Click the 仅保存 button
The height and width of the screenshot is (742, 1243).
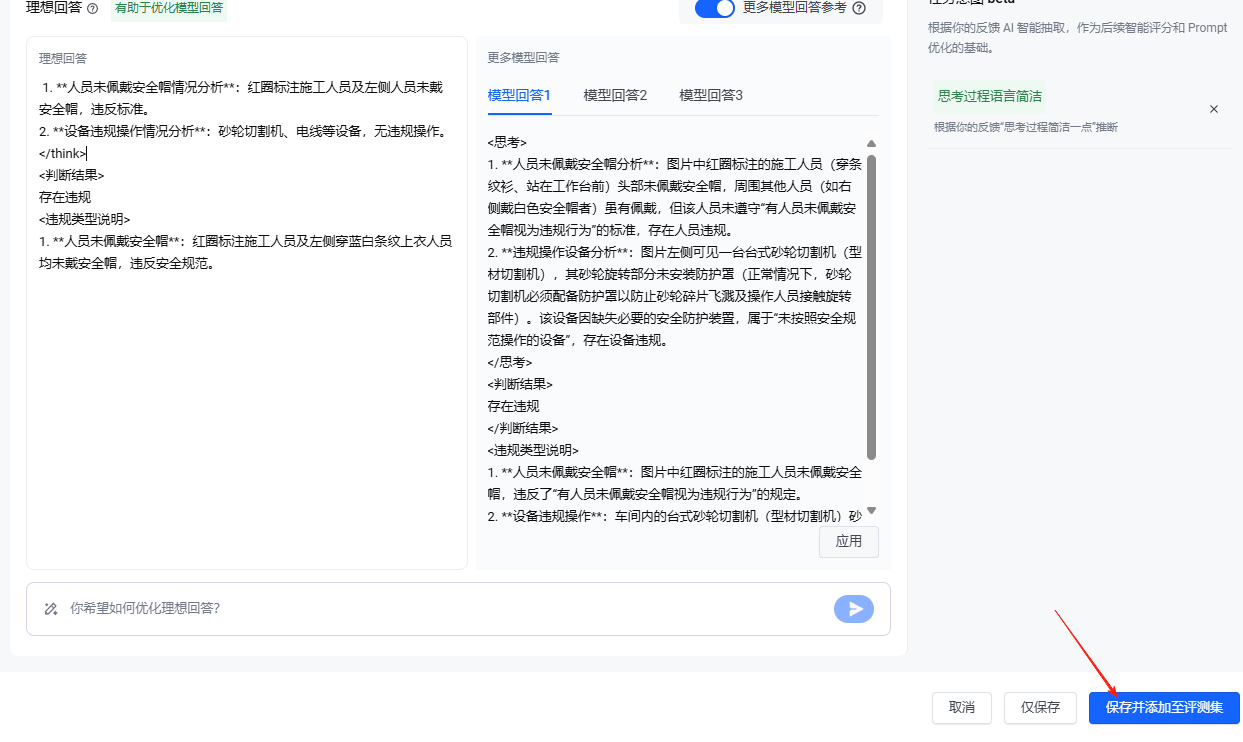tap(1041, 707)
